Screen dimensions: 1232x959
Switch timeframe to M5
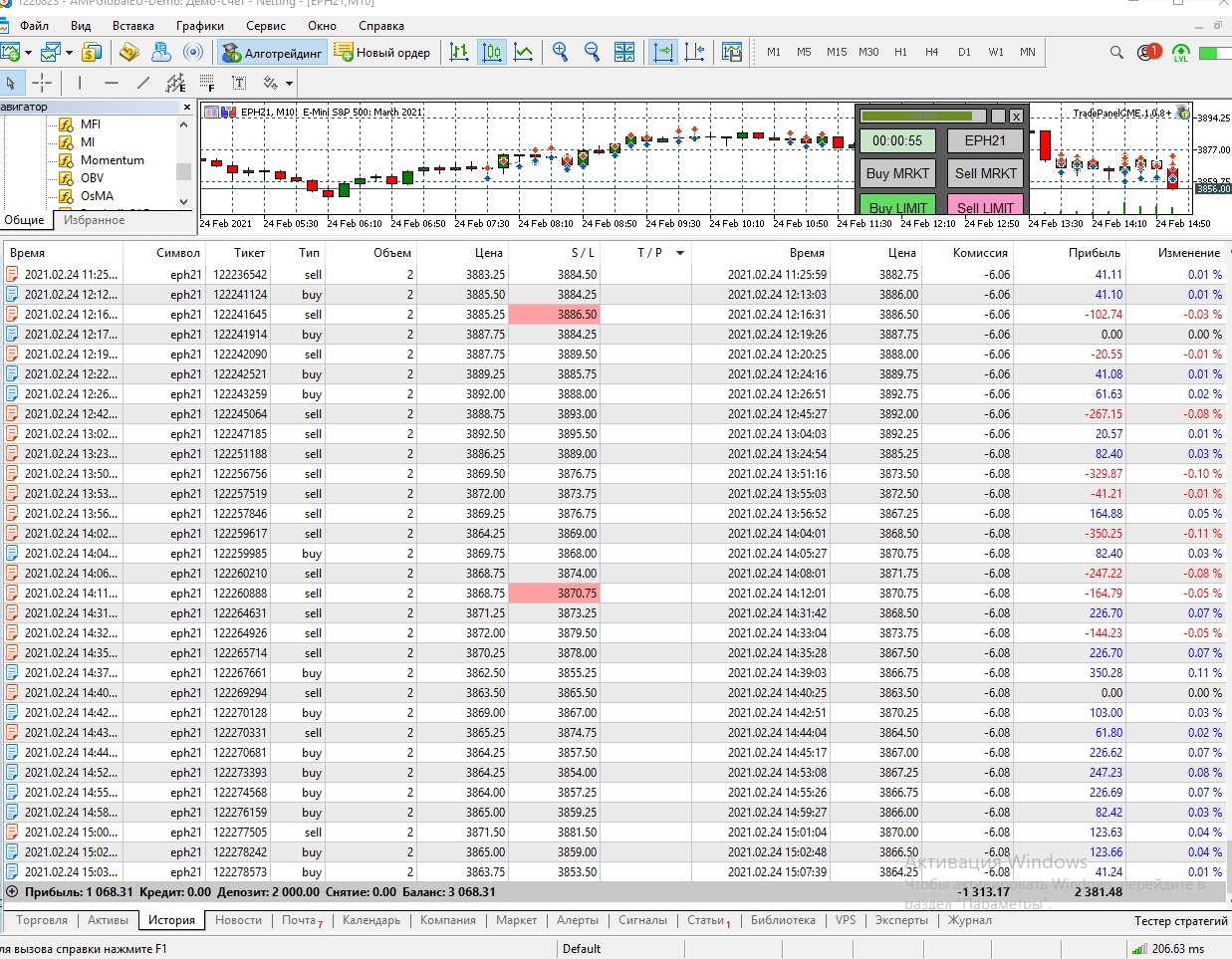(x=804, y=52)
